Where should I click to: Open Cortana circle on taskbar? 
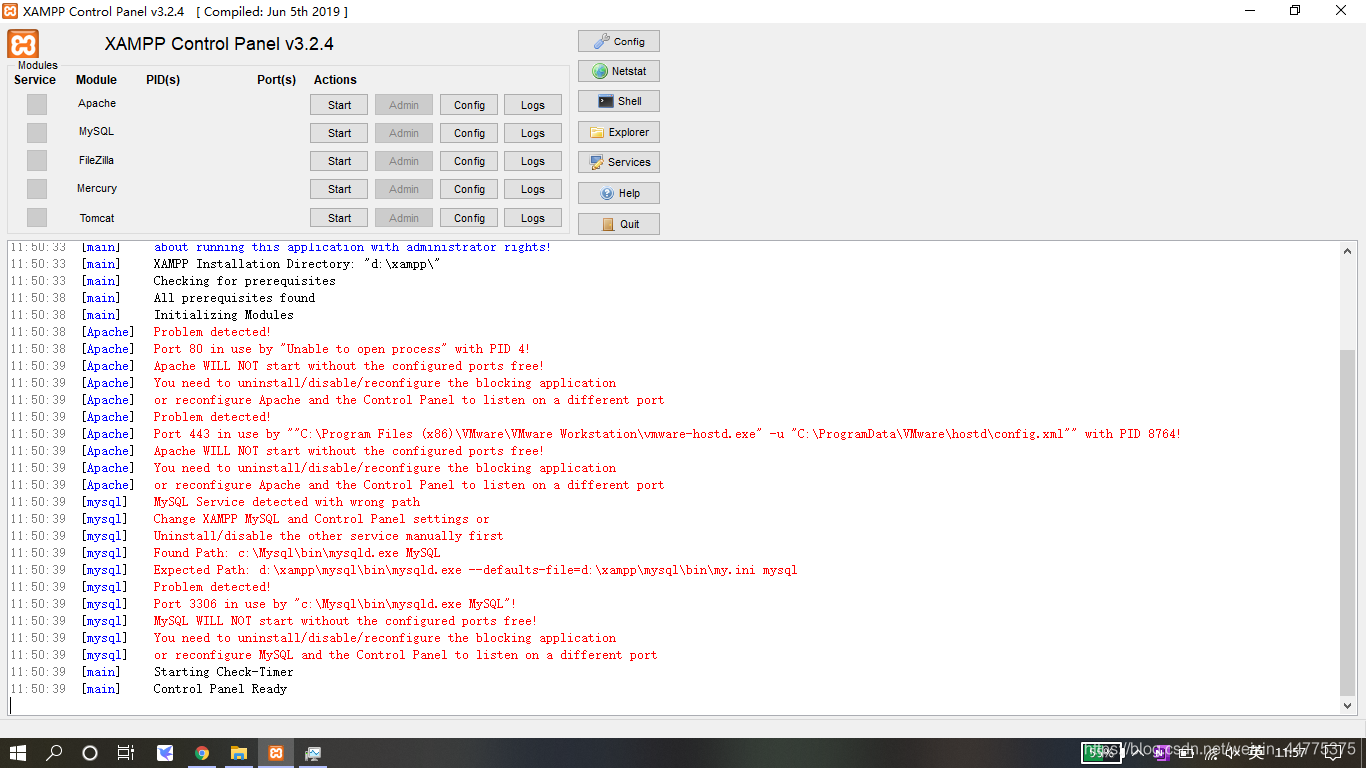[x=90, y=752]
